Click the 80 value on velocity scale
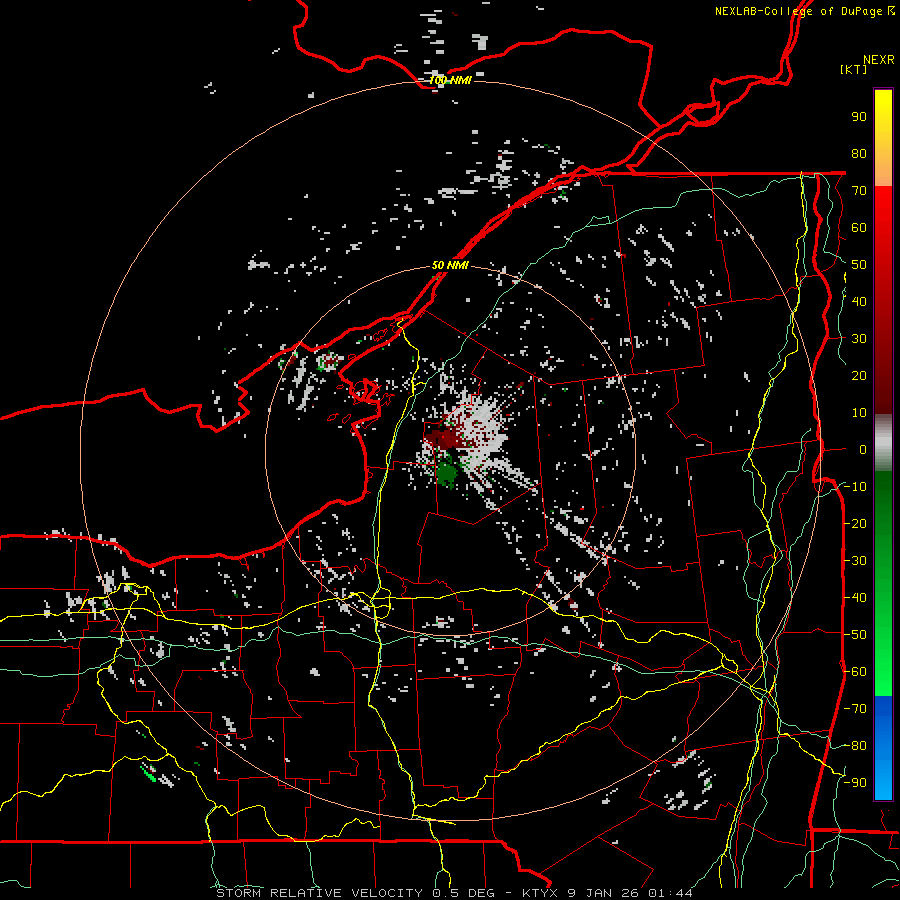The height and width of the screenshot is (900, 900). [x=859, y=154]
